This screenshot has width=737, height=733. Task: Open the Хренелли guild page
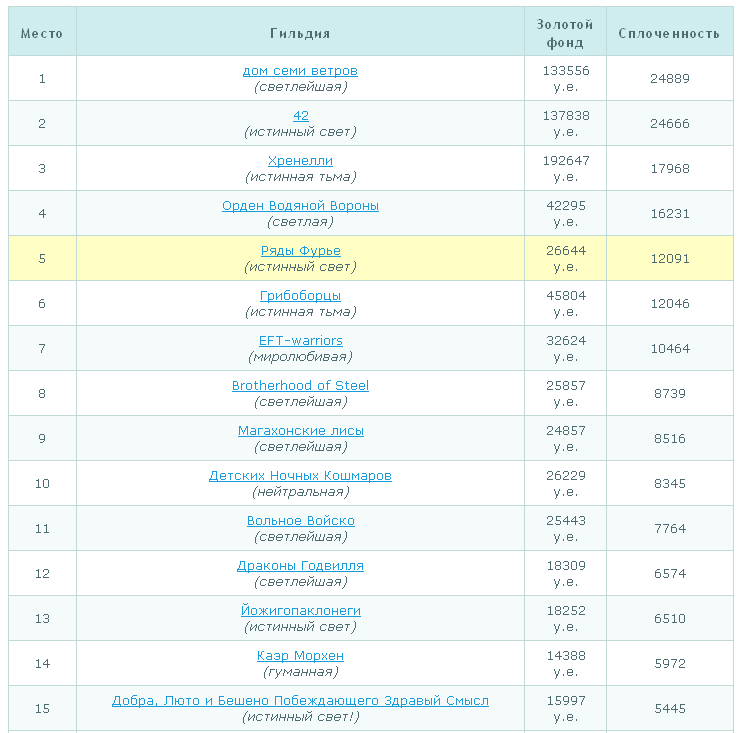pos(300,161)
